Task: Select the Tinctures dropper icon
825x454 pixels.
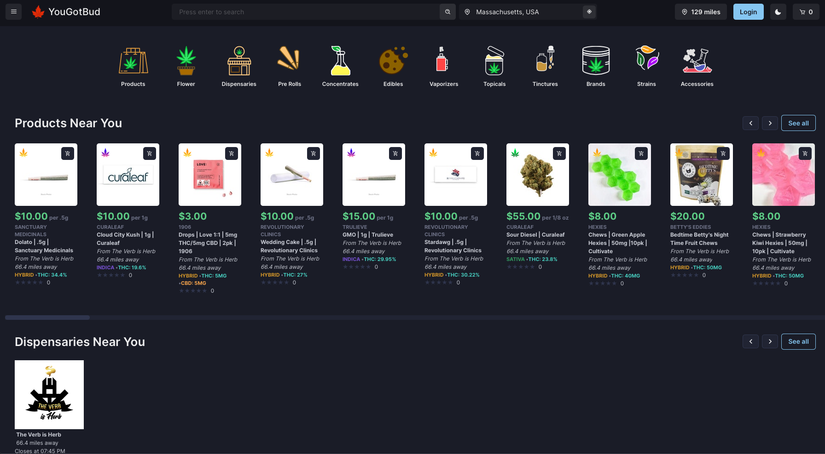Action: click(545, 62)
